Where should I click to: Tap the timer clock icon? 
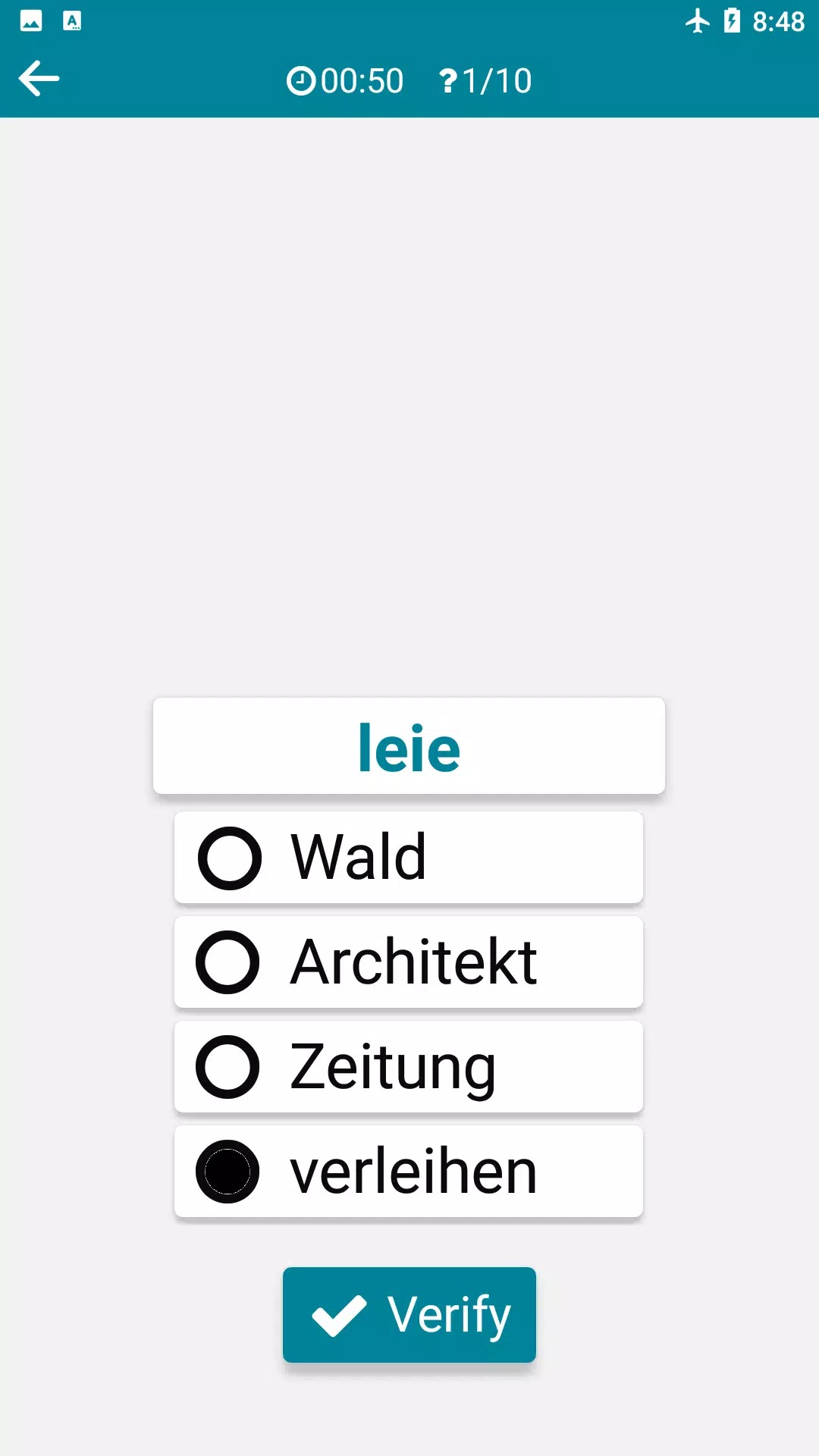point(301,80)
